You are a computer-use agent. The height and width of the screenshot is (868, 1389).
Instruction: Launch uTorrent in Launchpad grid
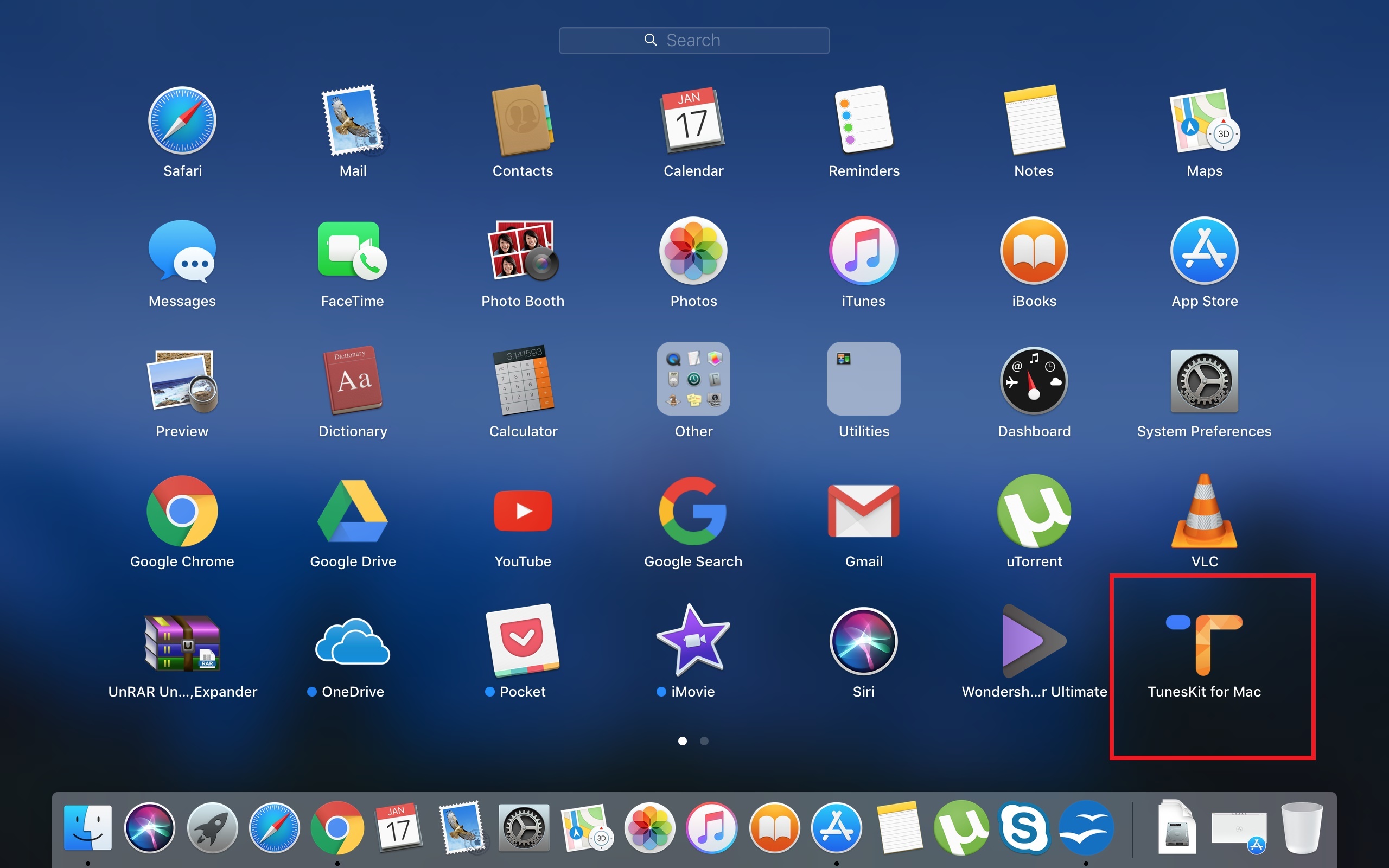coord(1034,511)
